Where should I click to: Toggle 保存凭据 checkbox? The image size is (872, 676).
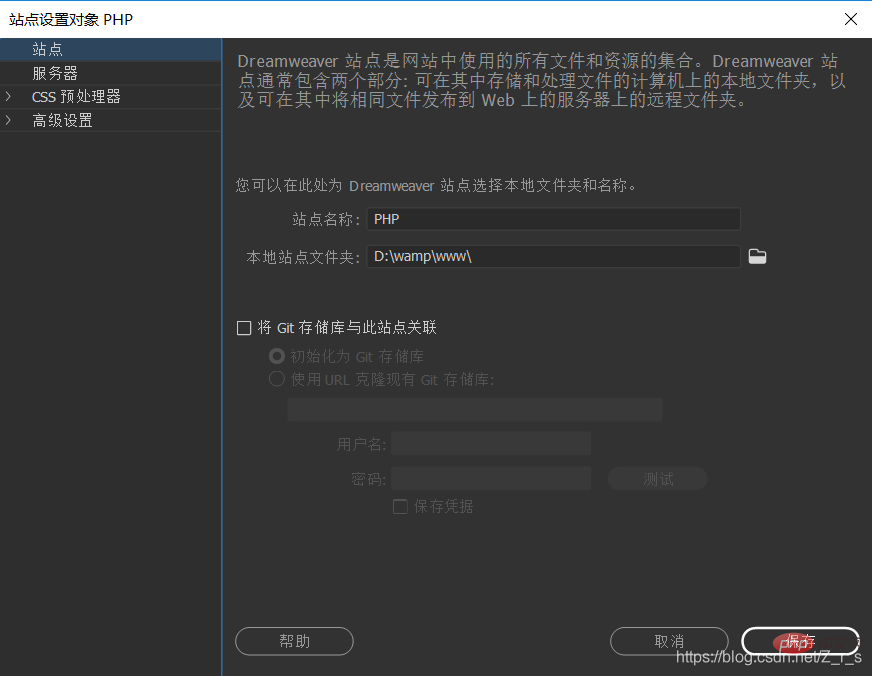tap(400, 506)
